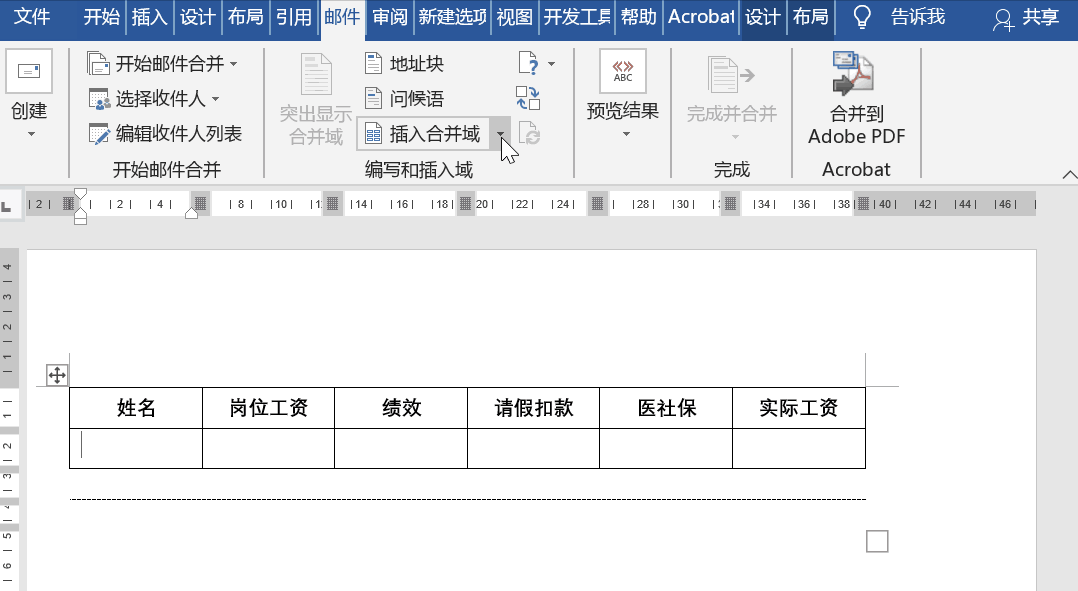Screen dimensions: 1078x591
Task: Click empty cell under 实际工资
Action: 799,449
